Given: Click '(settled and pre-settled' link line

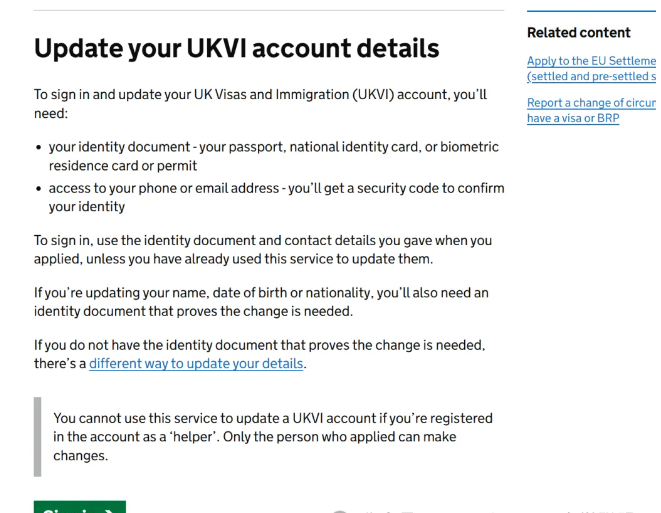Looking at the screenshot, I should coord(591,76).
